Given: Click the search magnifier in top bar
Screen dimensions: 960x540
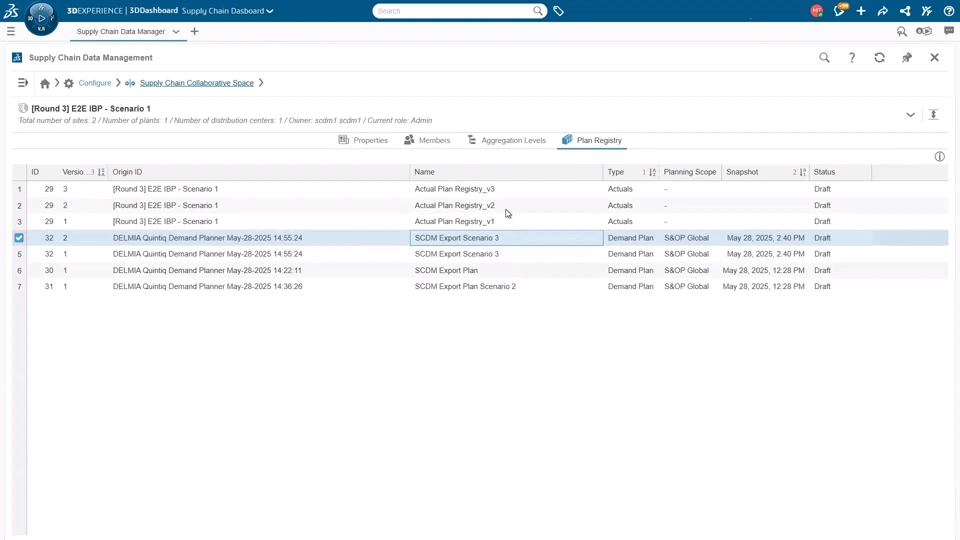Looking at the screenshot, I should 538,10.
